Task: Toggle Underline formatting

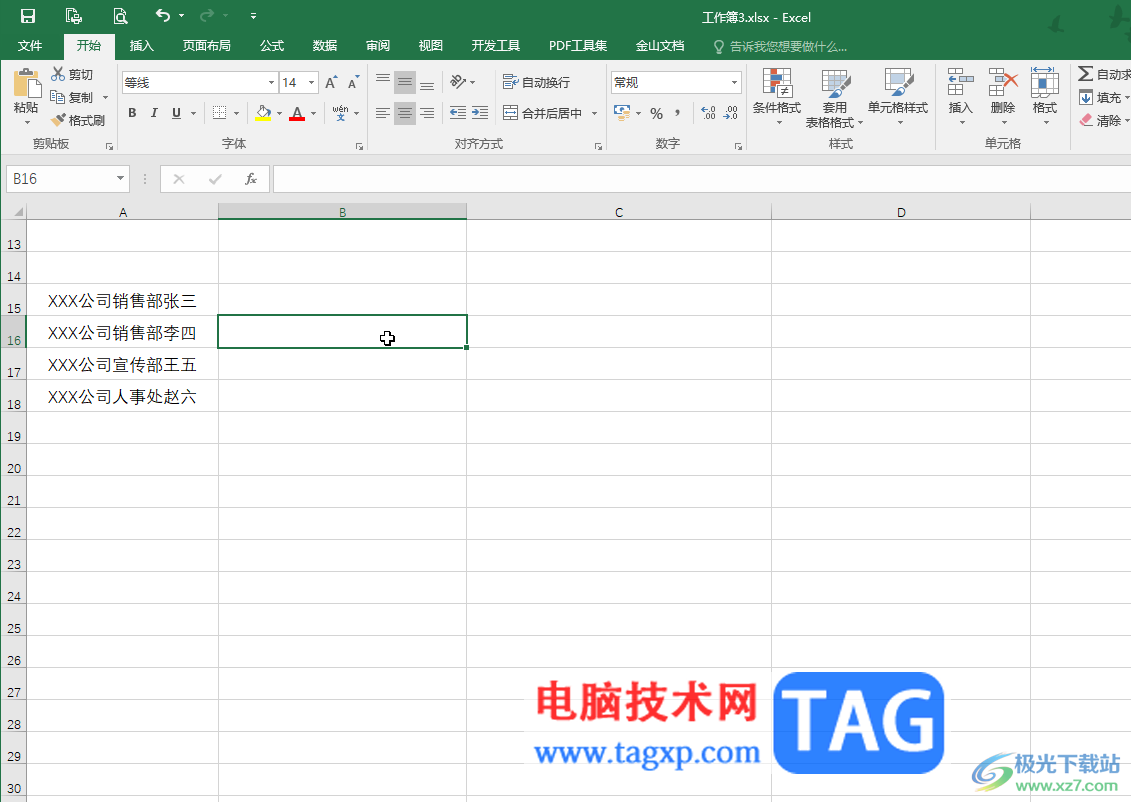Action: pos(176,113)
